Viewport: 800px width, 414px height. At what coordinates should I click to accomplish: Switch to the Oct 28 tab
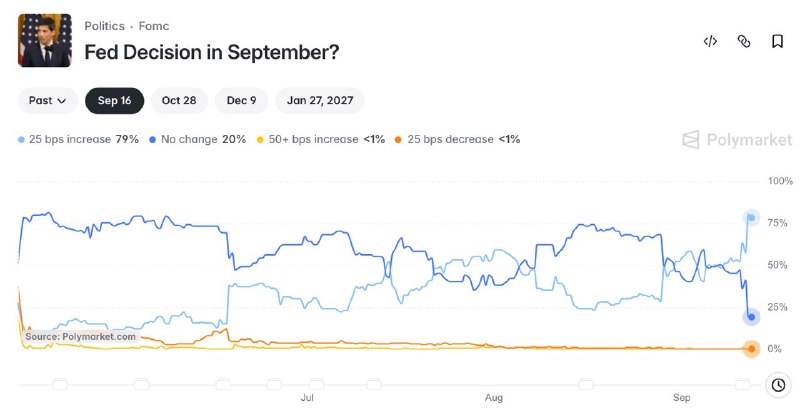[179, 101]
